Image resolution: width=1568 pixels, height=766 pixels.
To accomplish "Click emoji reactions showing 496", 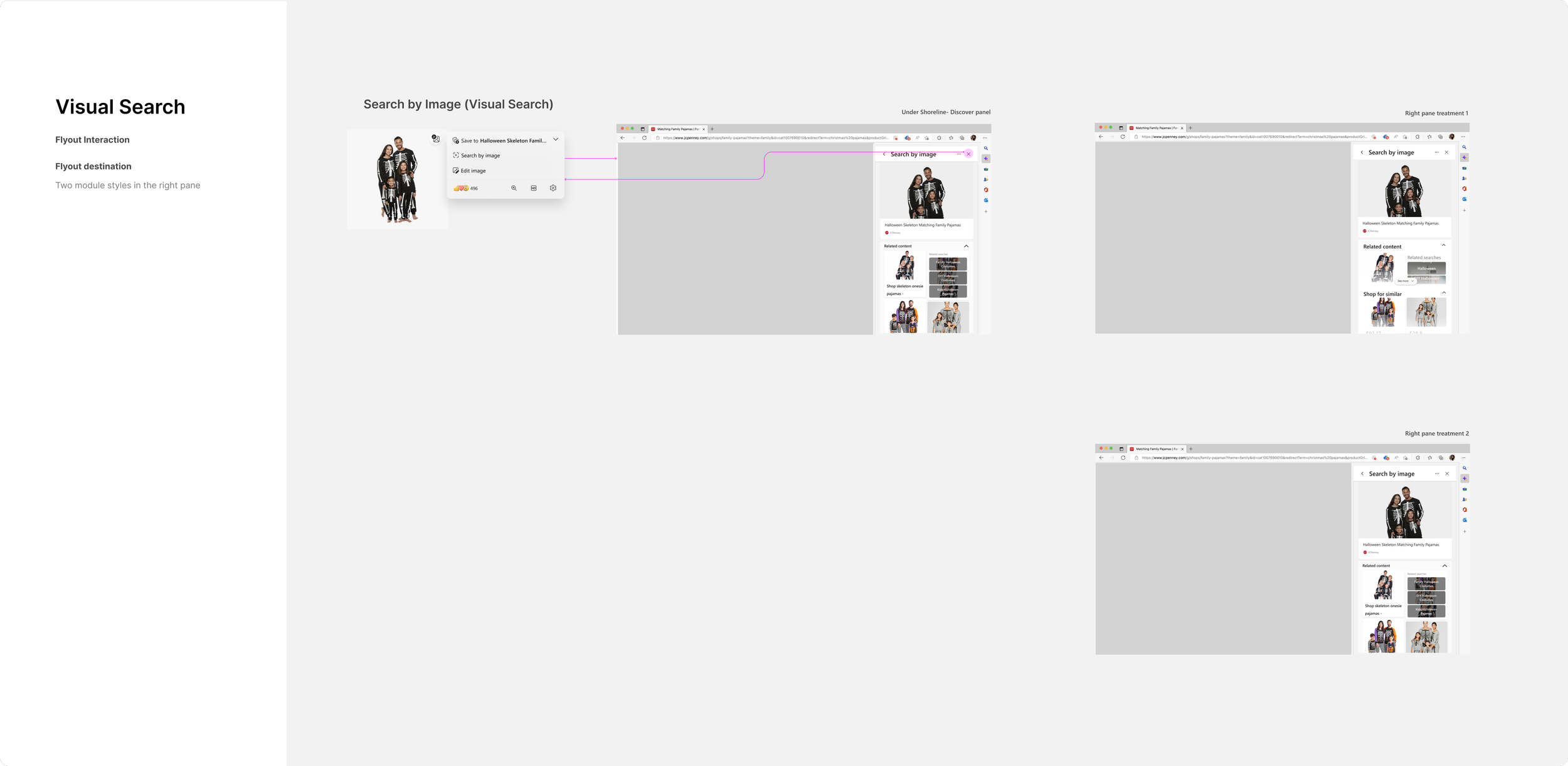I will tap(465, 188).
